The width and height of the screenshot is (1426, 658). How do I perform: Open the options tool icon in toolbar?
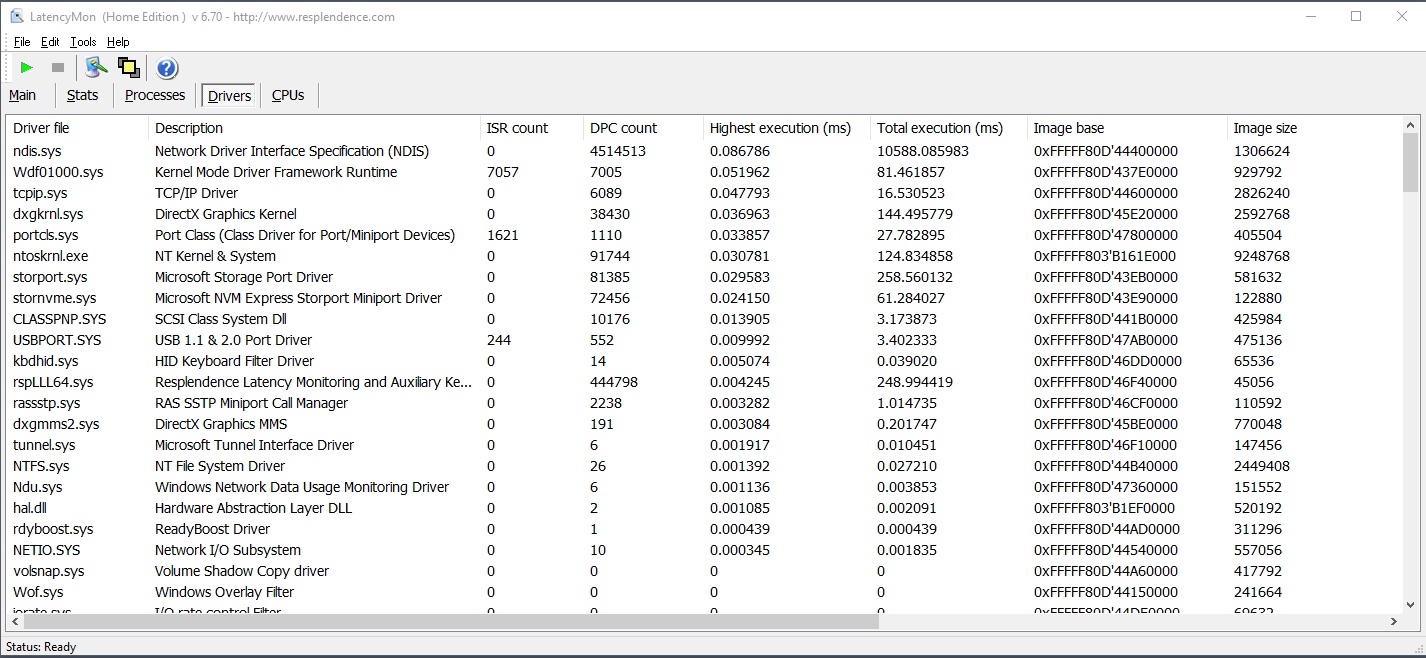tap(96, 68)
